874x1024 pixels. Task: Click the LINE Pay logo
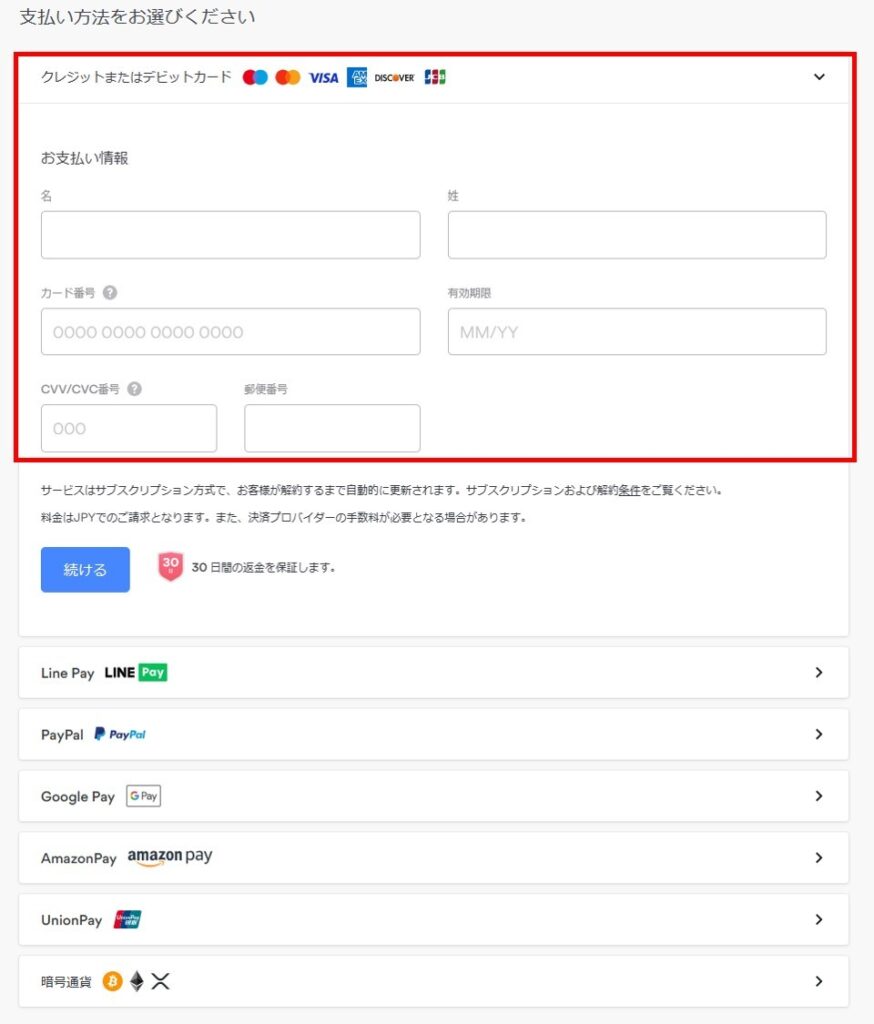click(x=137, y=672)
